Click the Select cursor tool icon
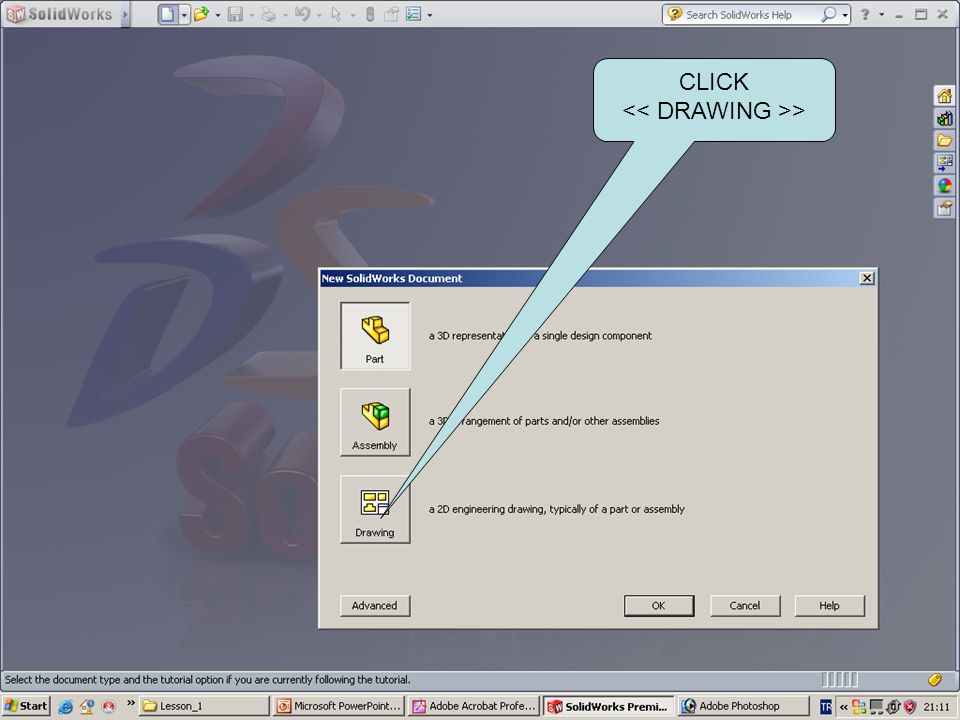The width and height of the screenshot is (960, 720). (336, 14)
